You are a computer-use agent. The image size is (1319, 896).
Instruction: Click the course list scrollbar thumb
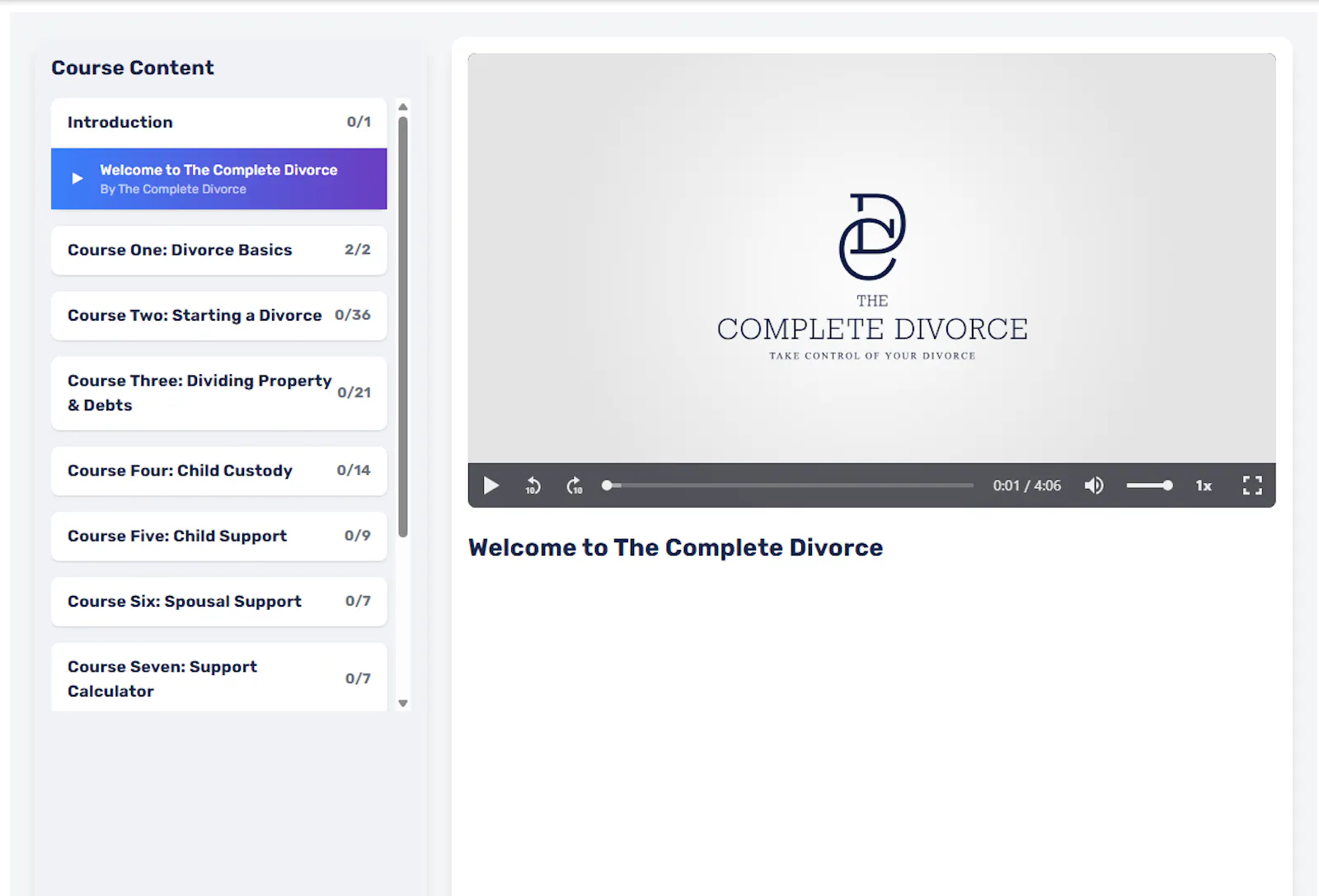403,326
